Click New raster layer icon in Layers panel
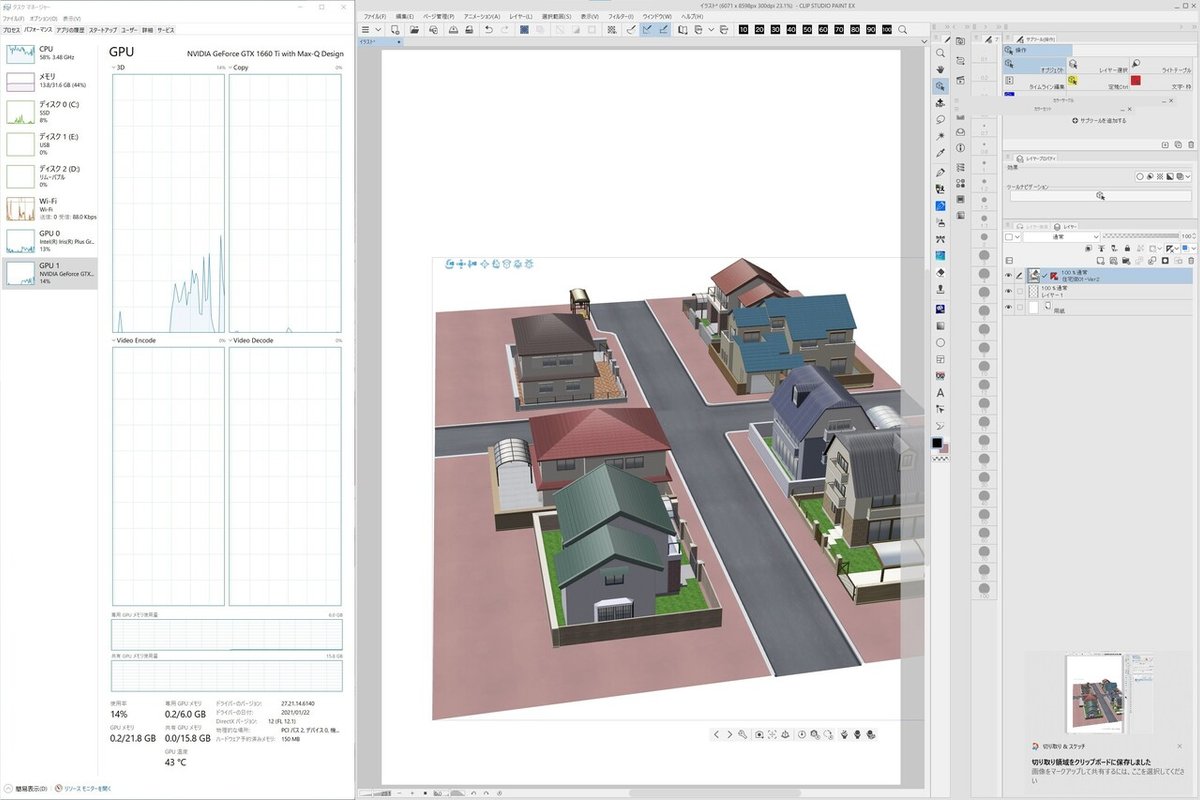The height and width of the screenshot is (800, 1200). coord(1099,260)
